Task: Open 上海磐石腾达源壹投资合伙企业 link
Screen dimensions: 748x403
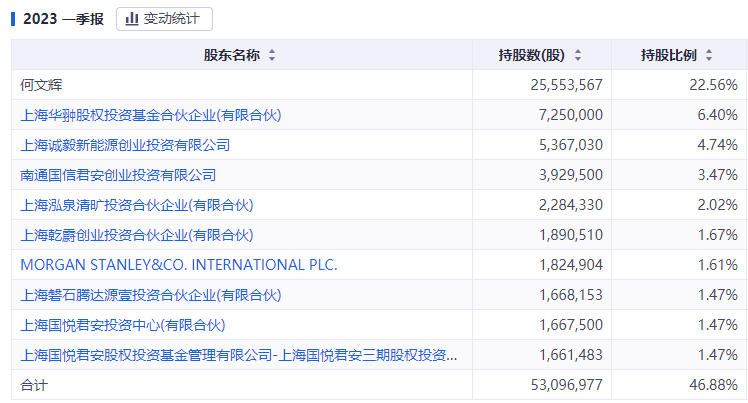Action: pyautogui.click(x=151, y=295)
